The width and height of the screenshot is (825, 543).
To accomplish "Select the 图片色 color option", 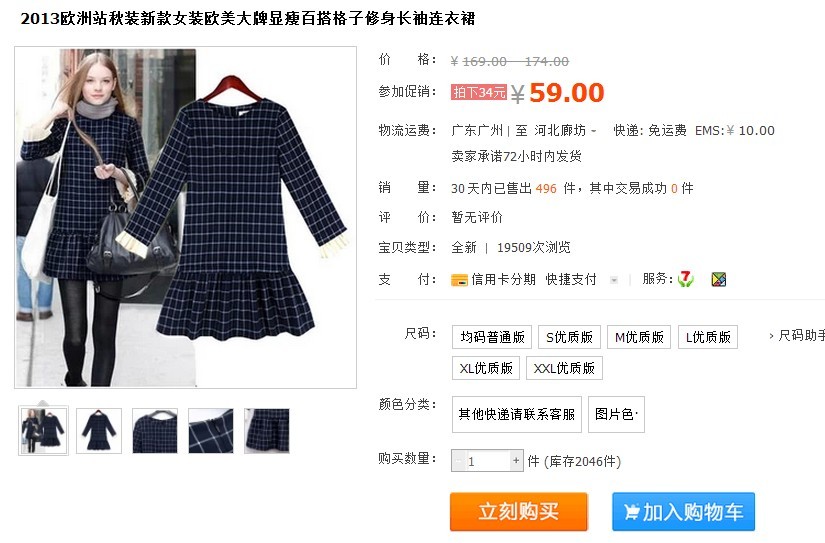I will point(616,415).
